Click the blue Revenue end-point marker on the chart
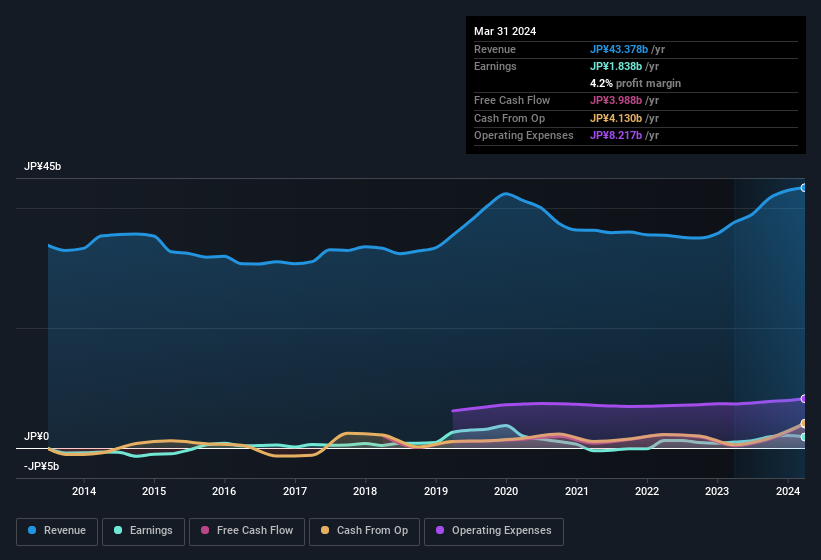Screen dimensions: 821x560 (804, 188)
